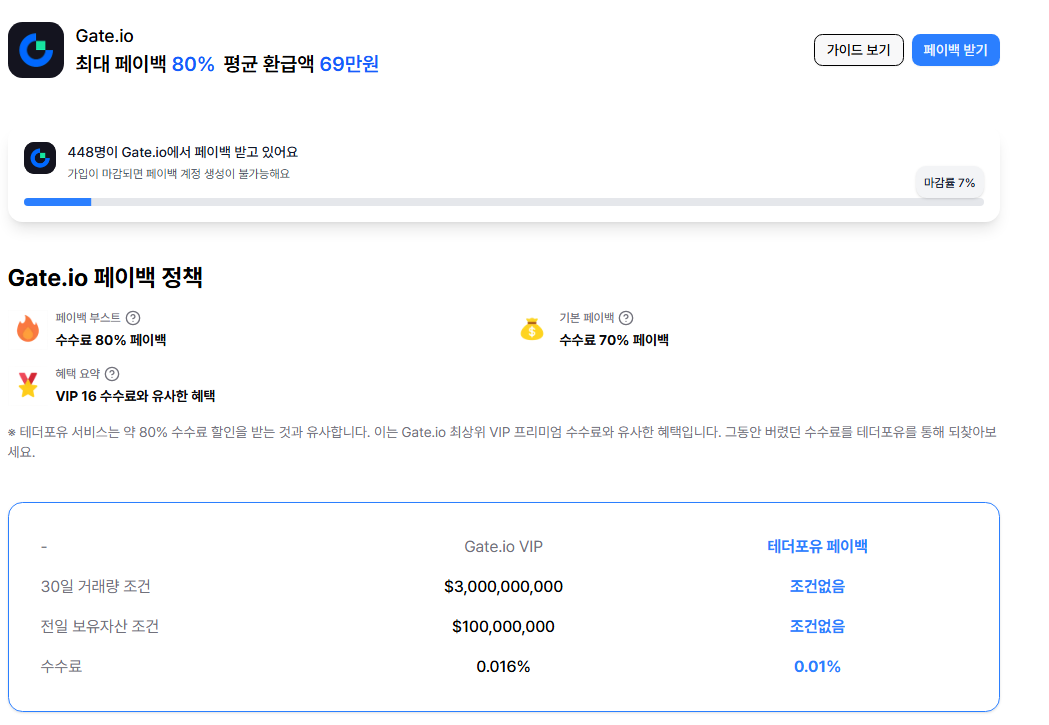The image size is (1049, 725).
Task: Click the 69만원 average refund amount
Action: pos(349,64)
